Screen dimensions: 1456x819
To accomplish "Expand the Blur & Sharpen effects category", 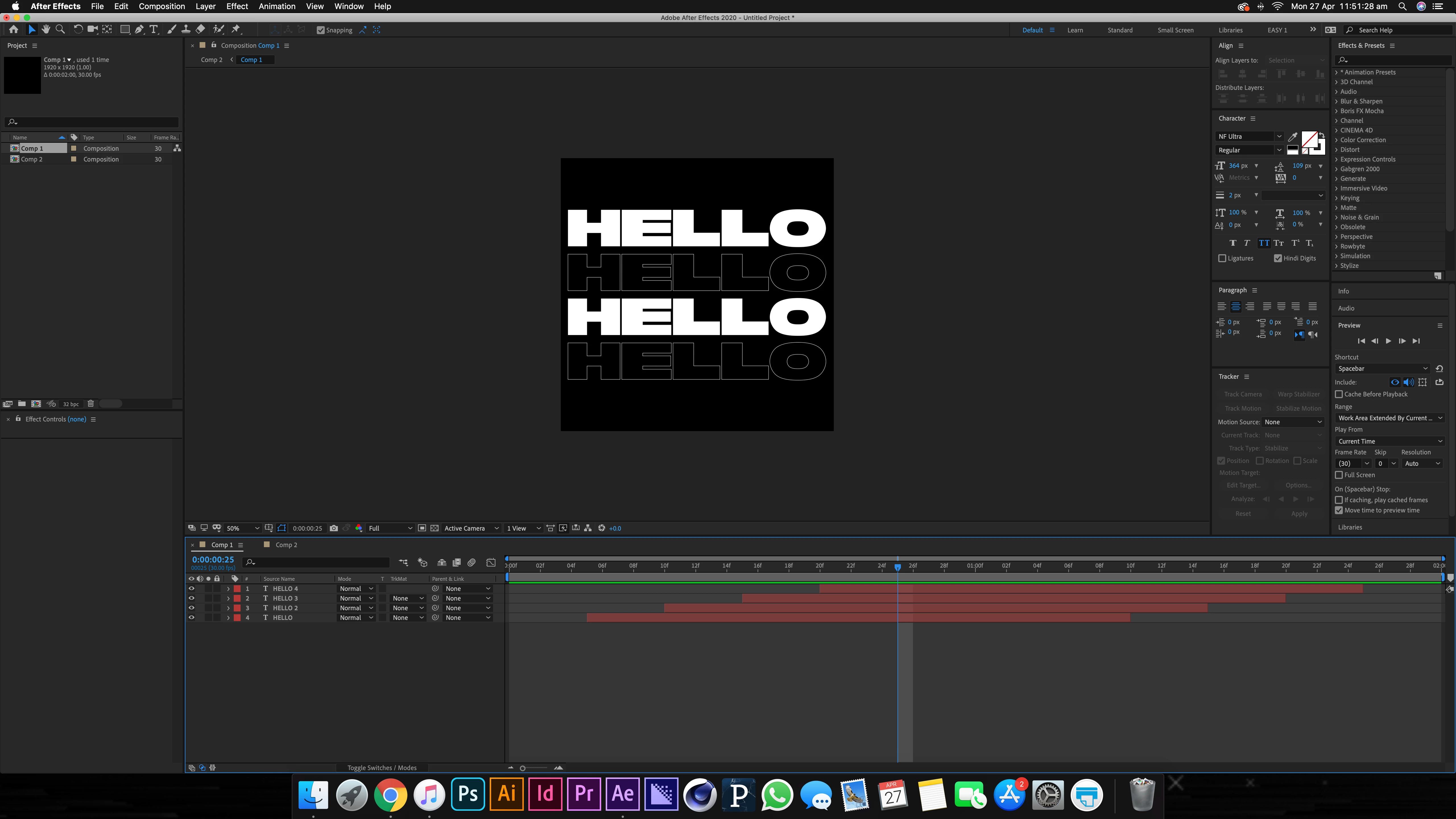I will [1337, 101].
